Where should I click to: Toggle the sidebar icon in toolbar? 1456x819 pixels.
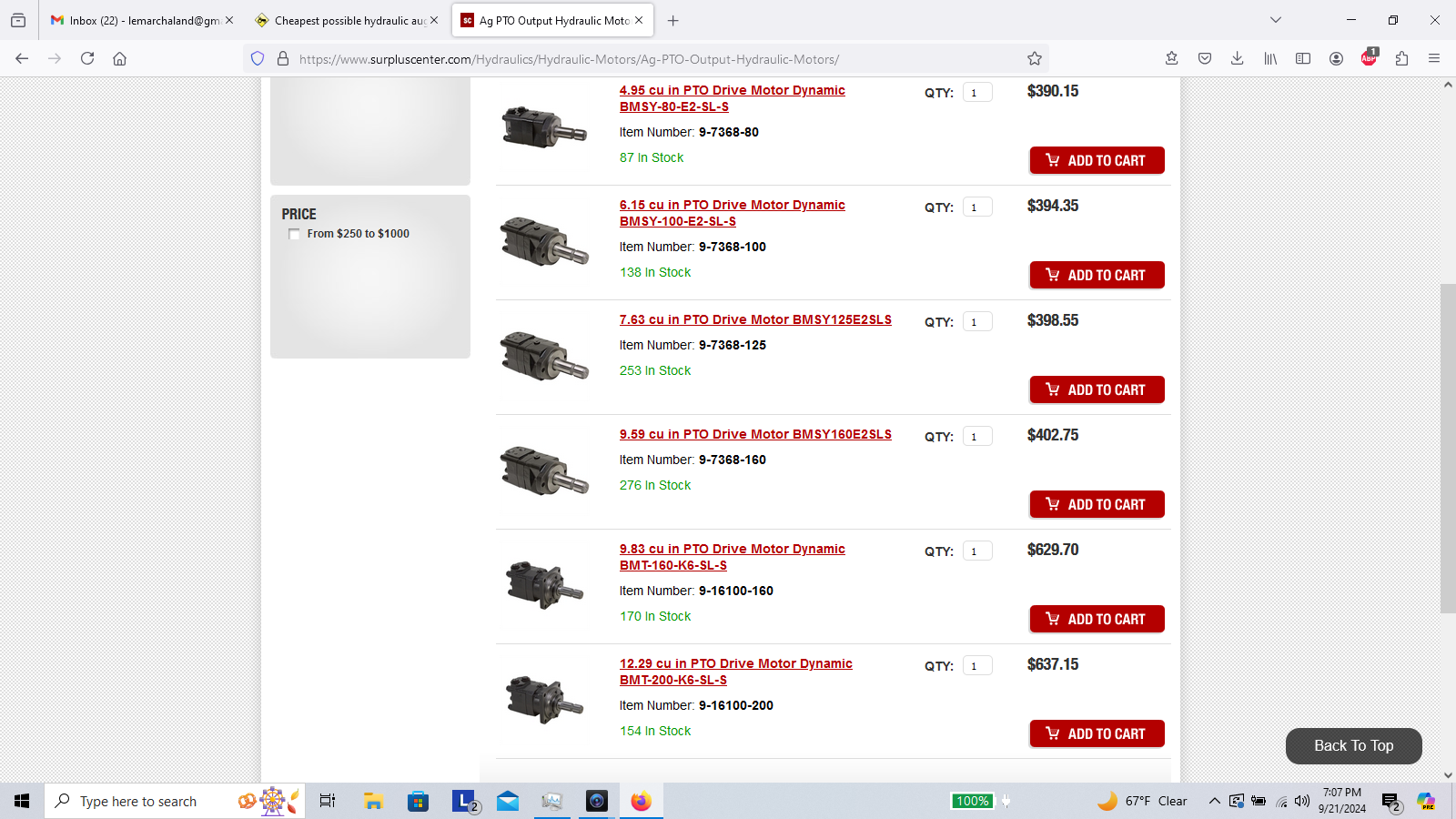1303,58
